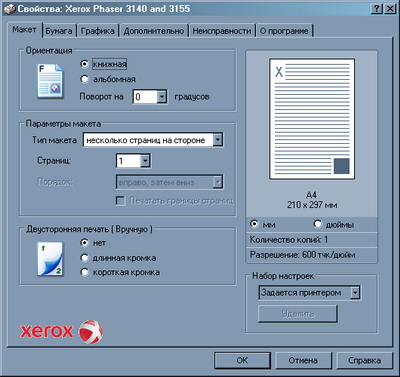Click the A4 page preview thumbnail
This screenshot has height=377, width=400.
312,119
